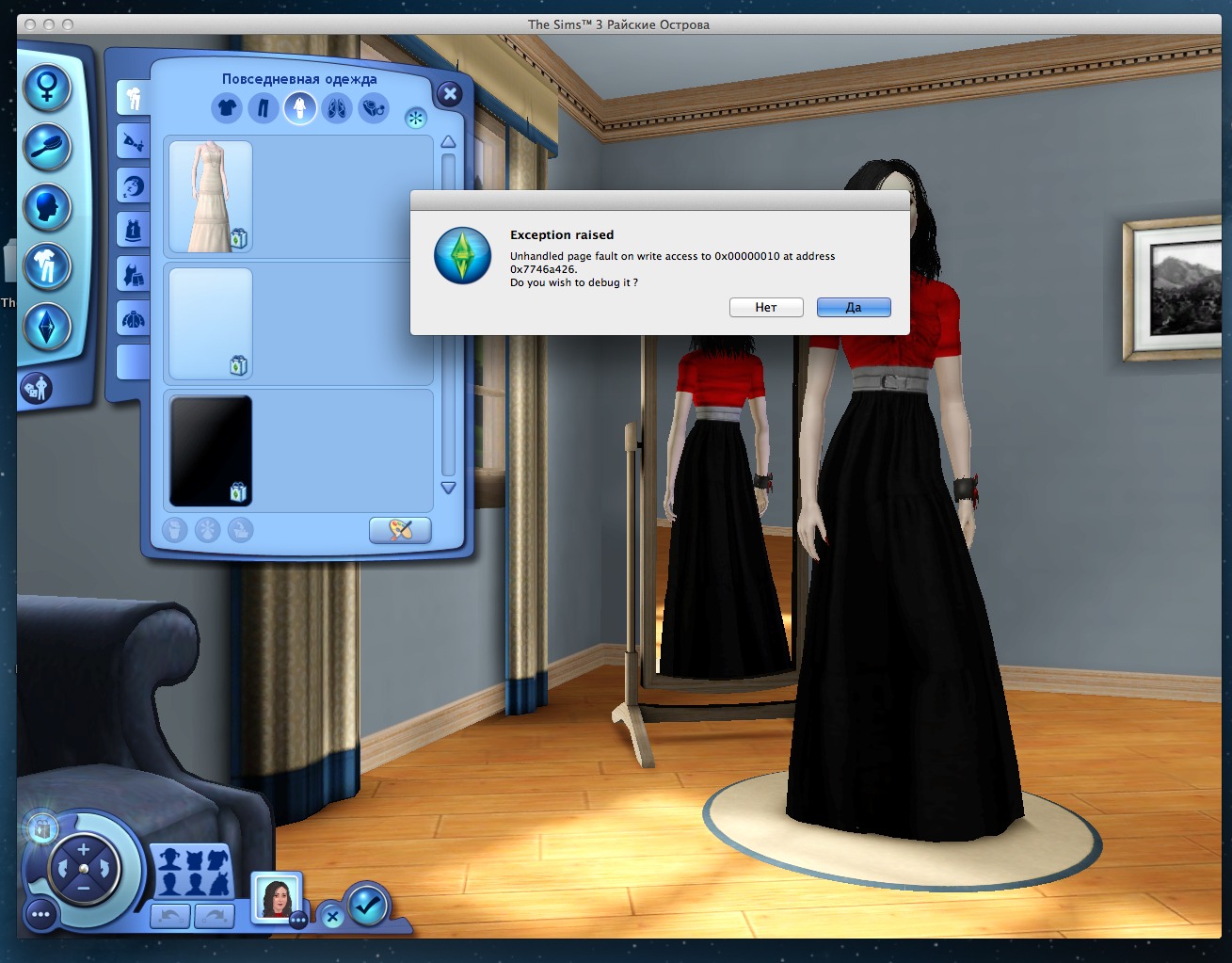Viewport: 1232px width, 963px height.
Task: Rotate the Sim left with camera control
Action: pos(62,868)
